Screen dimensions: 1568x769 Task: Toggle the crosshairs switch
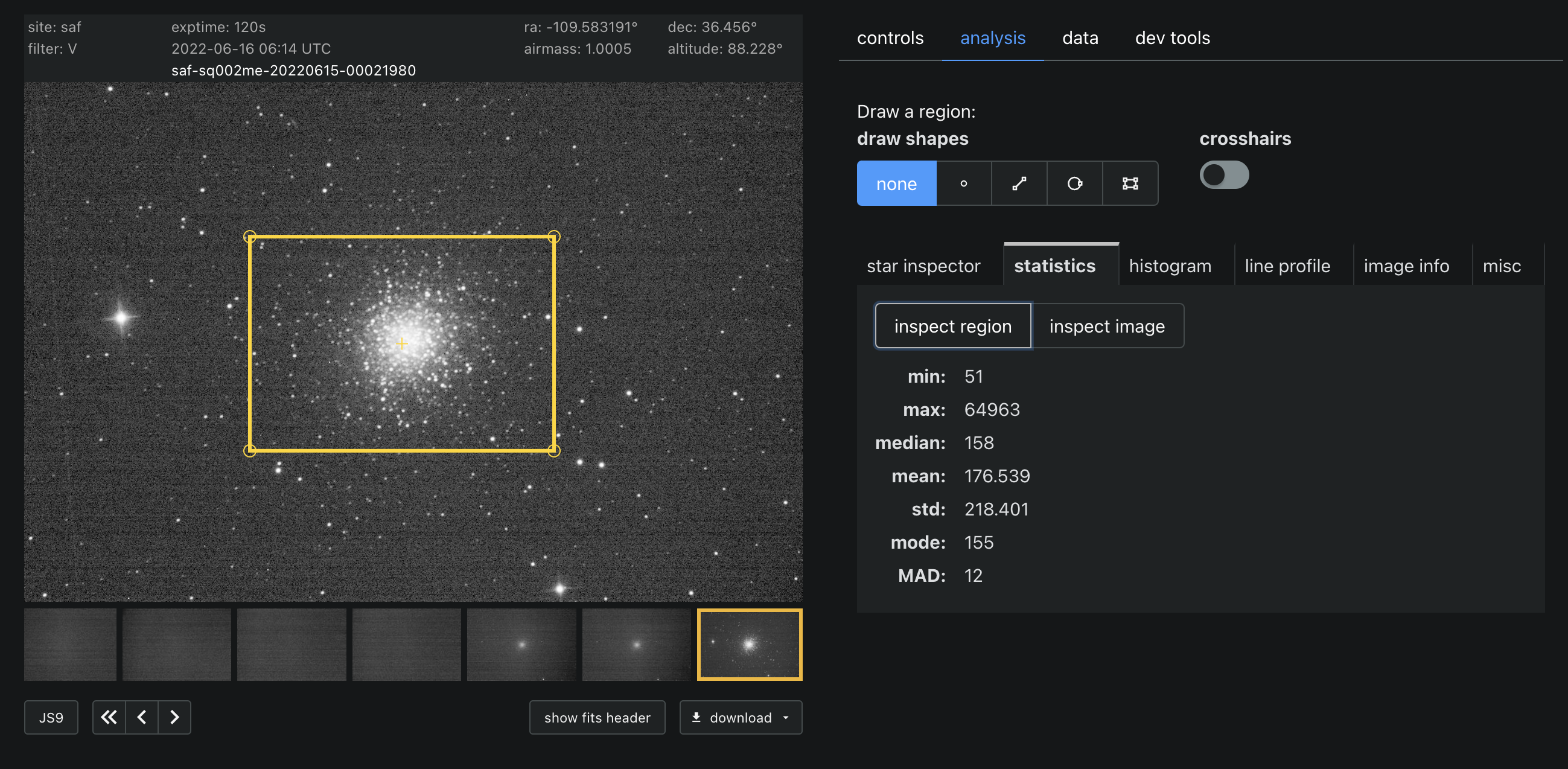(1223, 176)
